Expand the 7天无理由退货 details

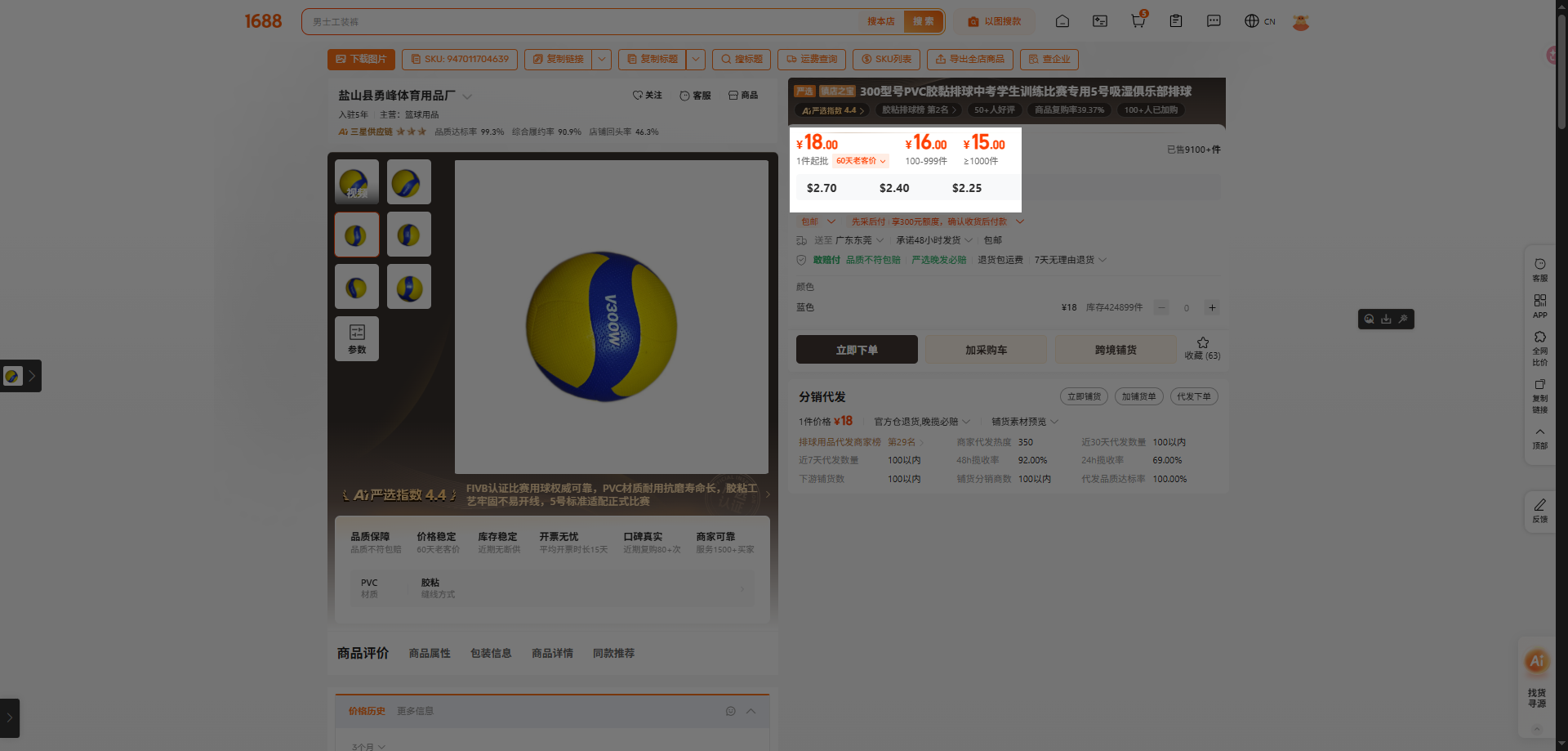click(1071, 260)
